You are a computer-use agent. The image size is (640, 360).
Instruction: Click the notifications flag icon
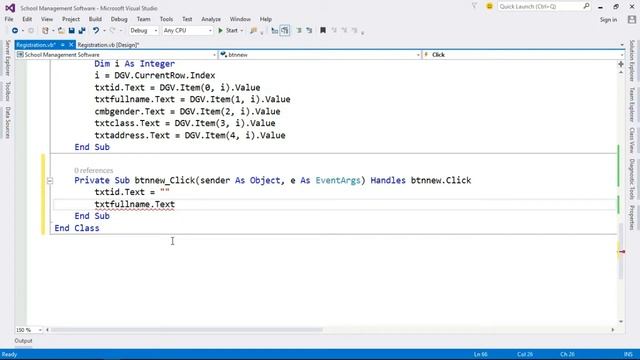pyautogui.click(x=474, y=6)
